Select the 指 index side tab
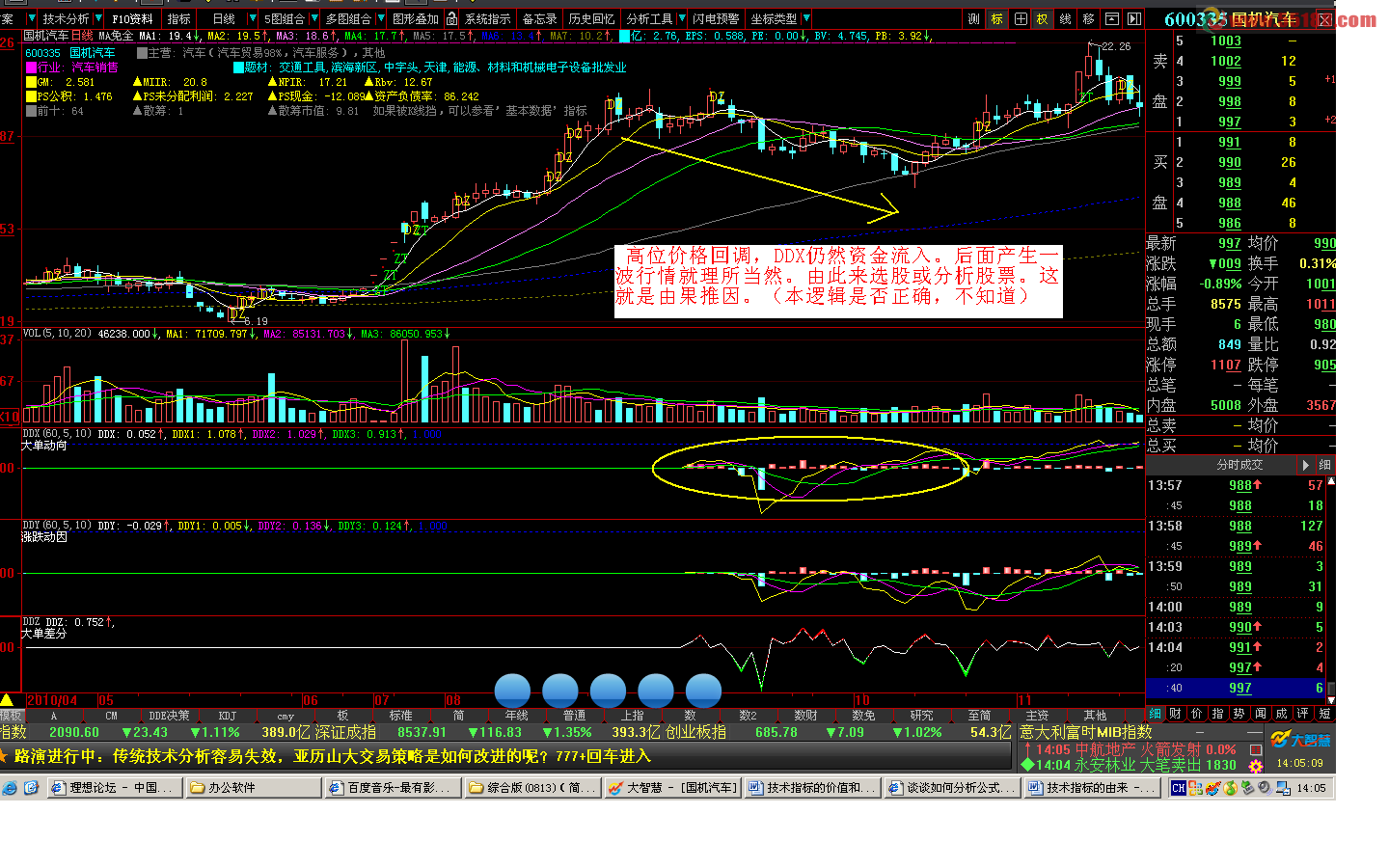The height and width of the screenshot is (868, 1389). coord(1217,714)
